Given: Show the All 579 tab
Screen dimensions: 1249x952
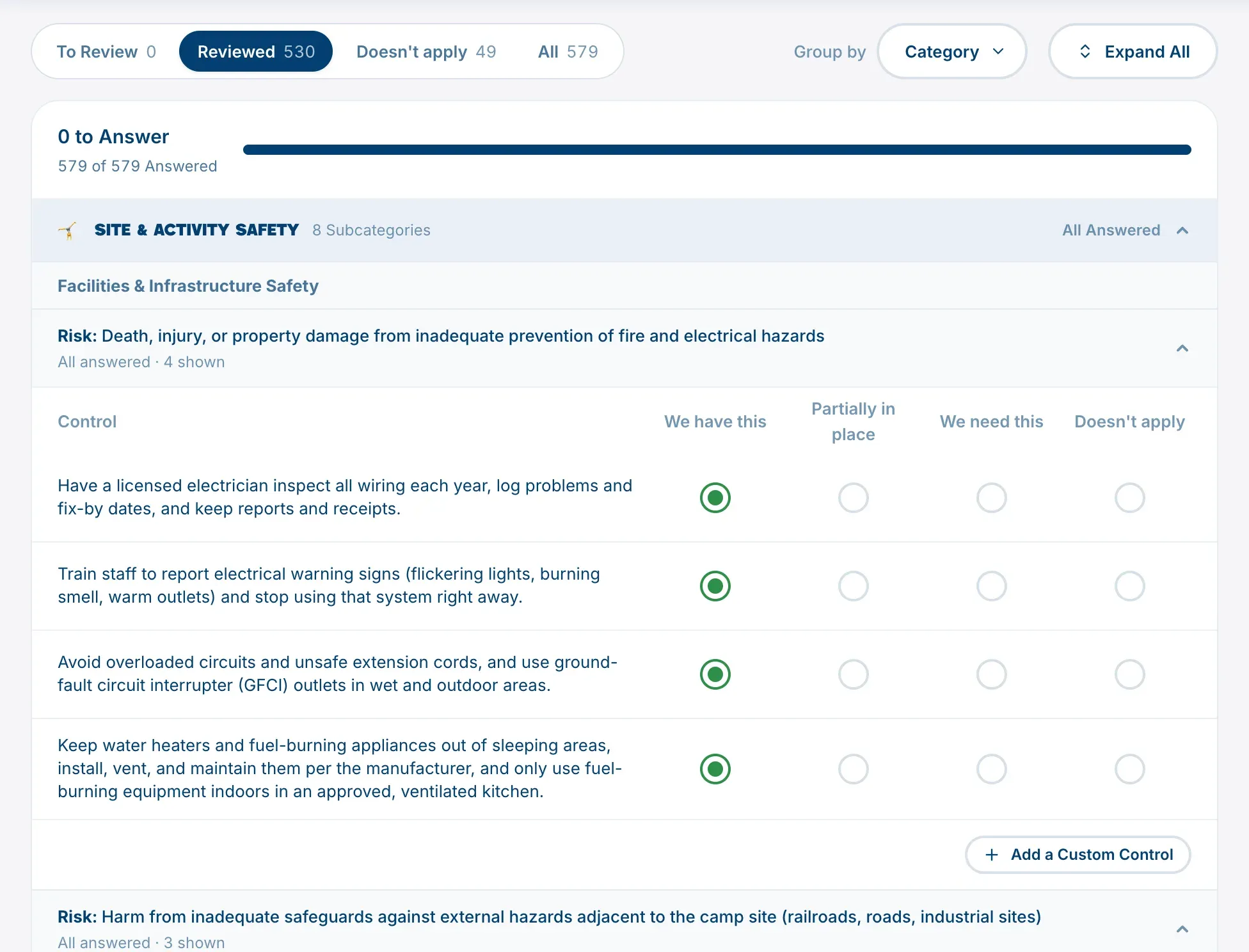Looking at the screenshot, I should coord(568,52).
